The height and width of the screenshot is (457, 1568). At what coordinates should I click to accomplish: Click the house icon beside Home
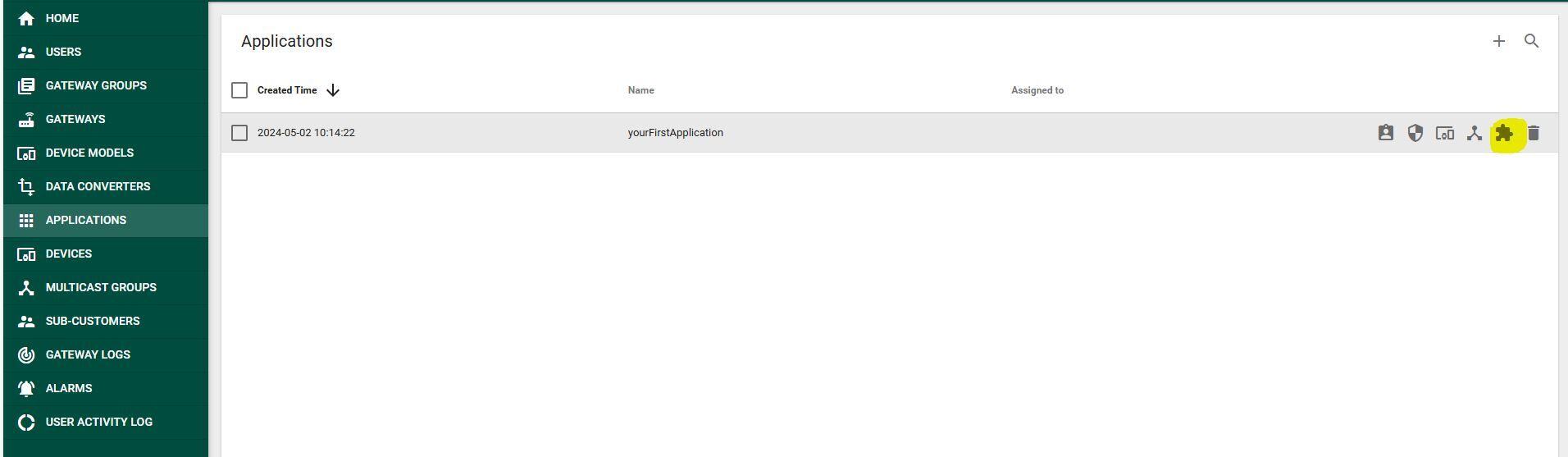[x=26, y=18]
